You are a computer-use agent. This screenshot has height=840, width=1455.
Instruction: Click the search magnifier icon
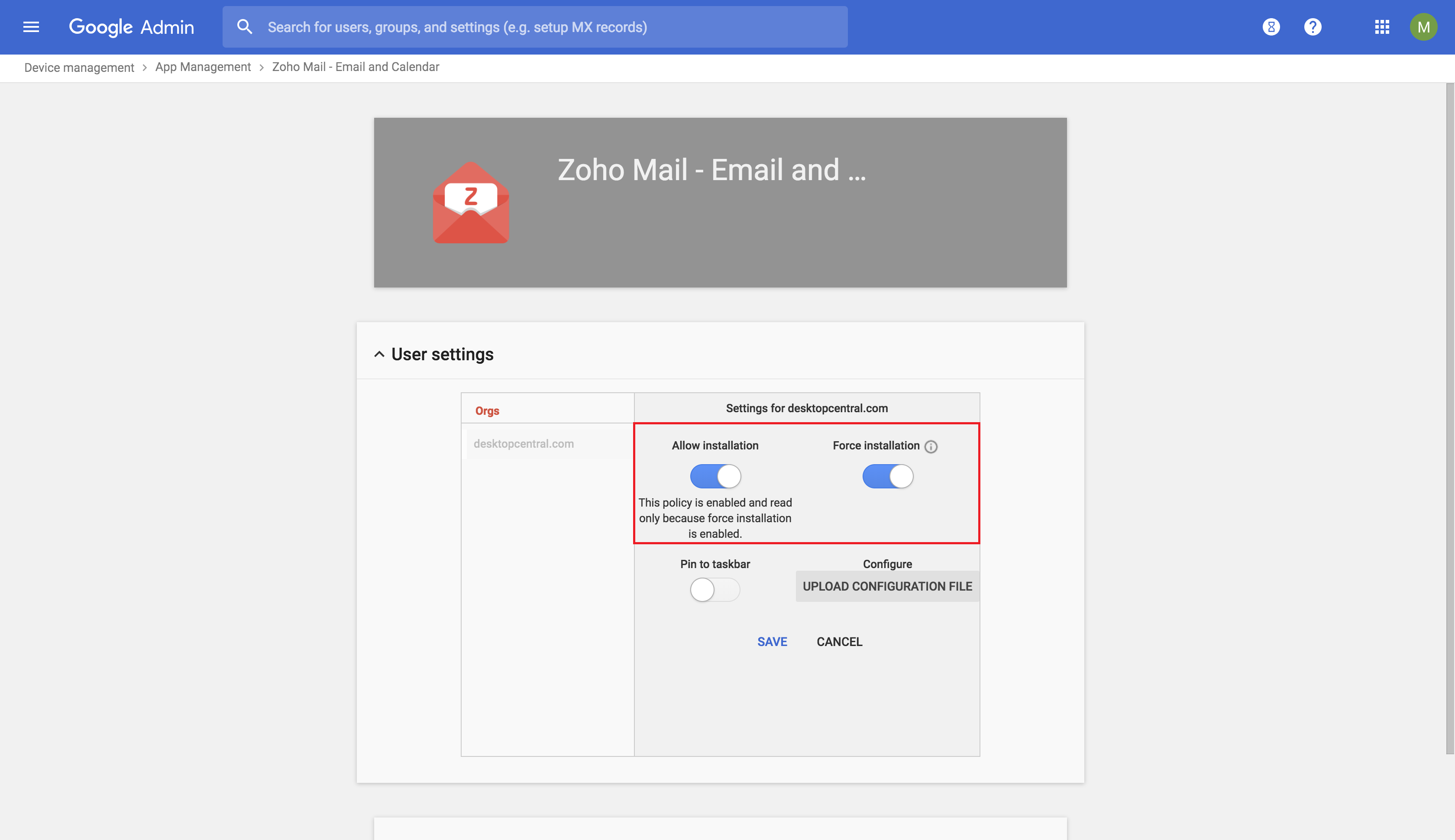tap(245, 27)
